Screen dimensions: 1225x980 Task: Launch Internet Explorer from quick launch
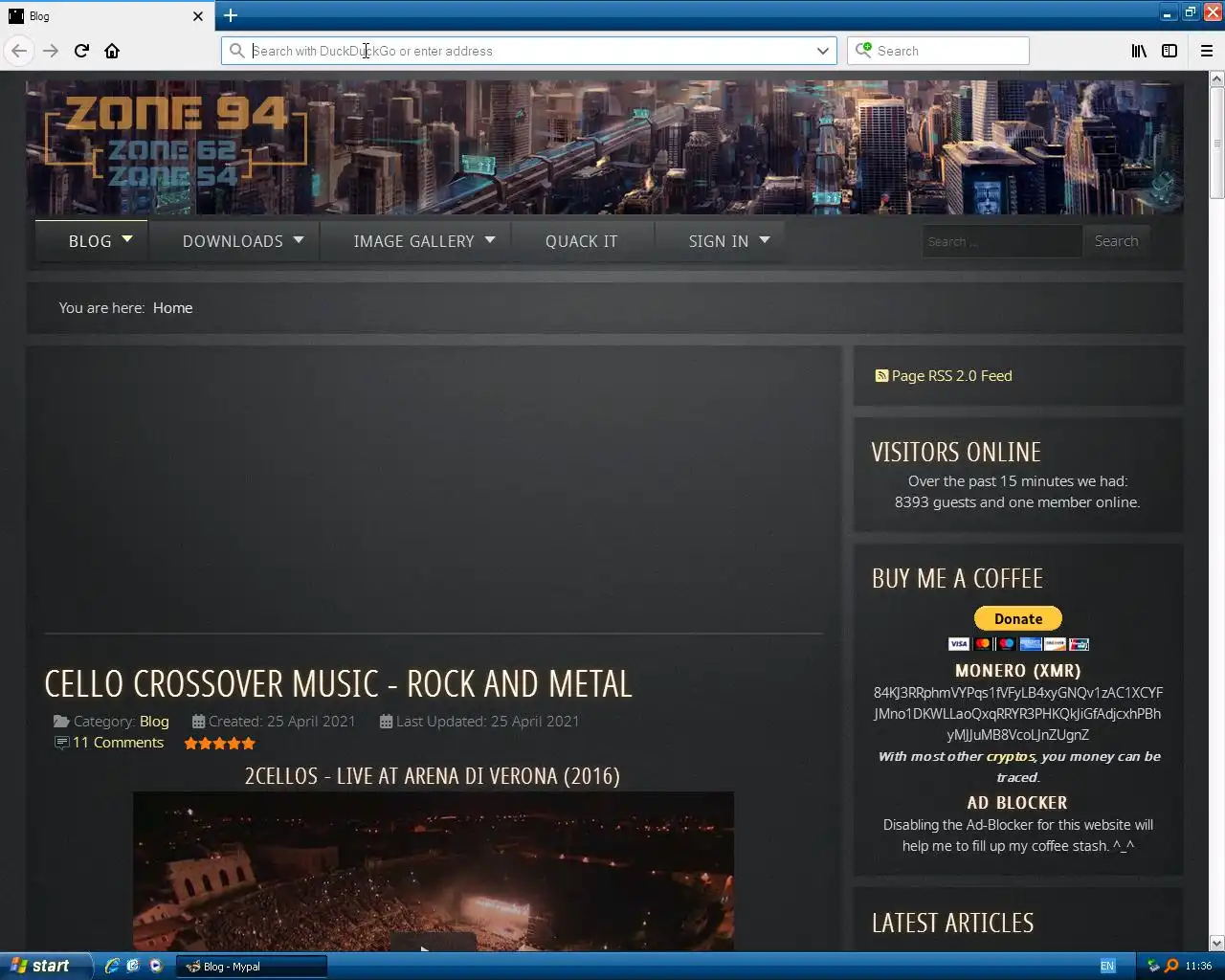(x=112, y=966)
